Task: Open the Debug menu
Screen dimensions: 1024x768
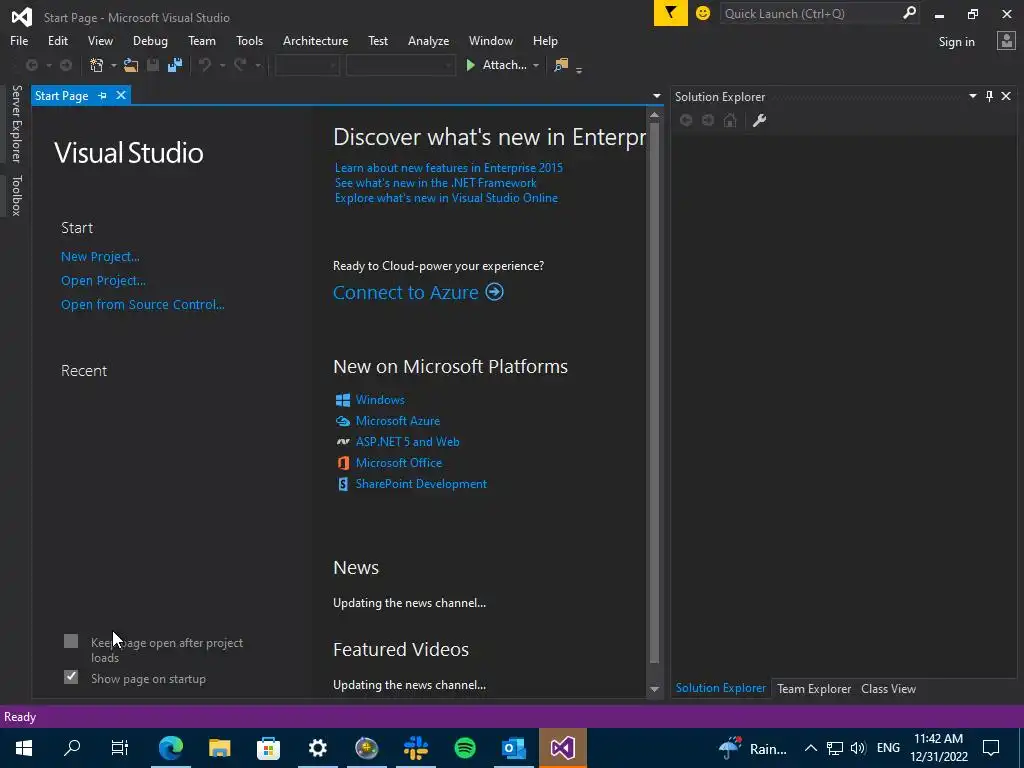Action: tap(150, 40)
